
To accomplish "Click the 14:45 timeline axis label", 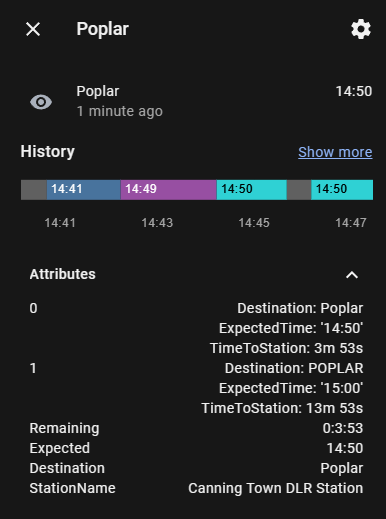I will coord(254,223).
